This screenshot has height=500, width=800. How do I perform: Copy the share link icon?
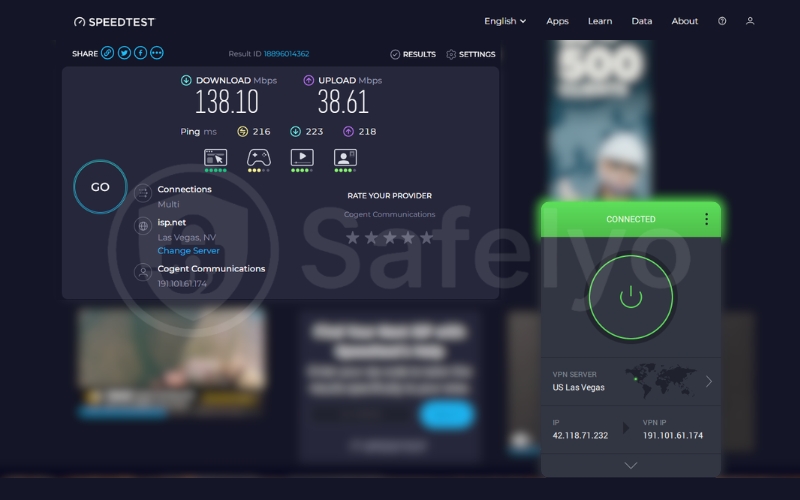[107, 53]
